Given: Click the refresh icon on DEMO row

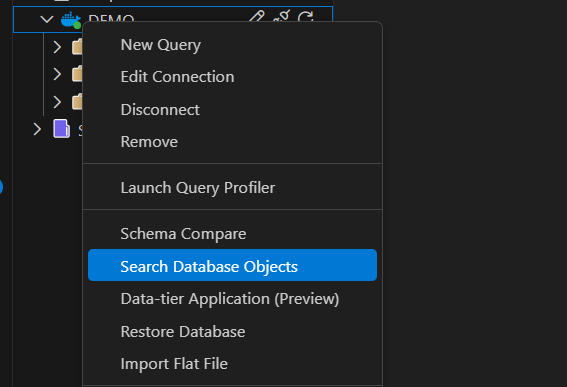Looking at the screenshot, I should (306, 17).
